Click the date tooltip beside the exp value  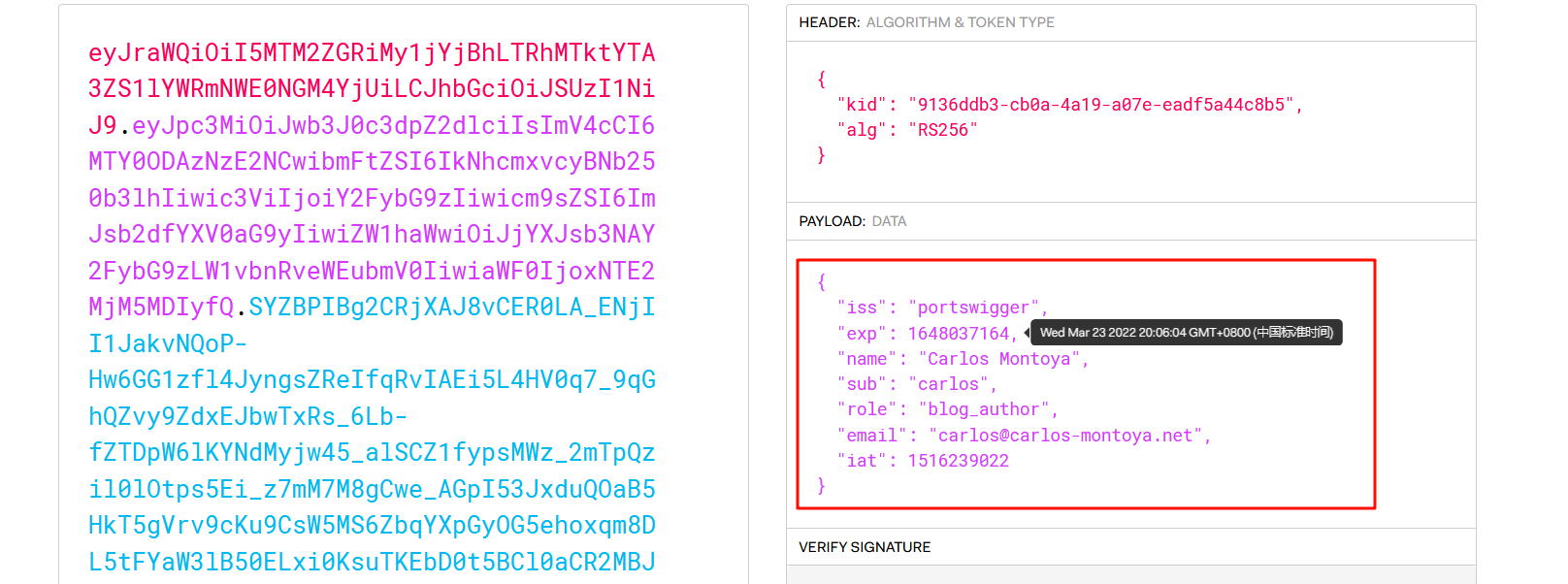pos(1186,333)
